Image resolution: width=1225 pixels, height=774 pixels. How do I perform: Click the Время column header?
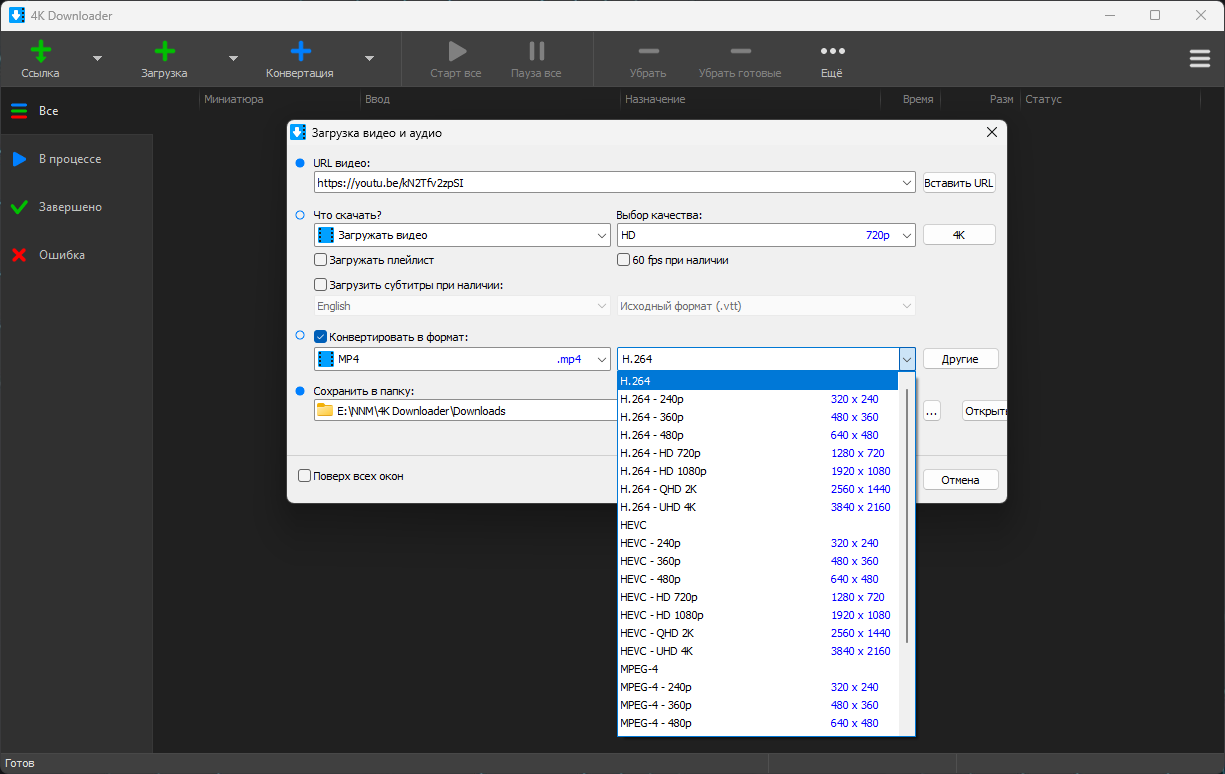click(x=918, y=99)
